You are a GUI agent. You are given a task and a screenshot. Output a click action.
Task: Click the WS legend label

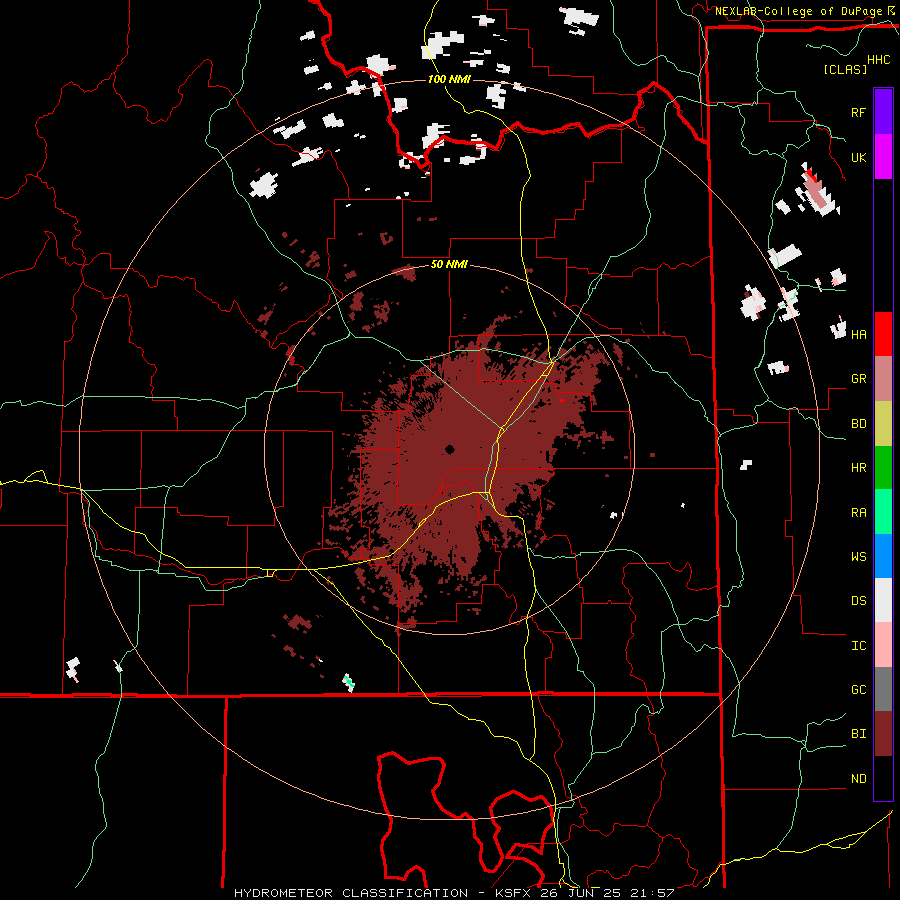click(x=858, y=556)
